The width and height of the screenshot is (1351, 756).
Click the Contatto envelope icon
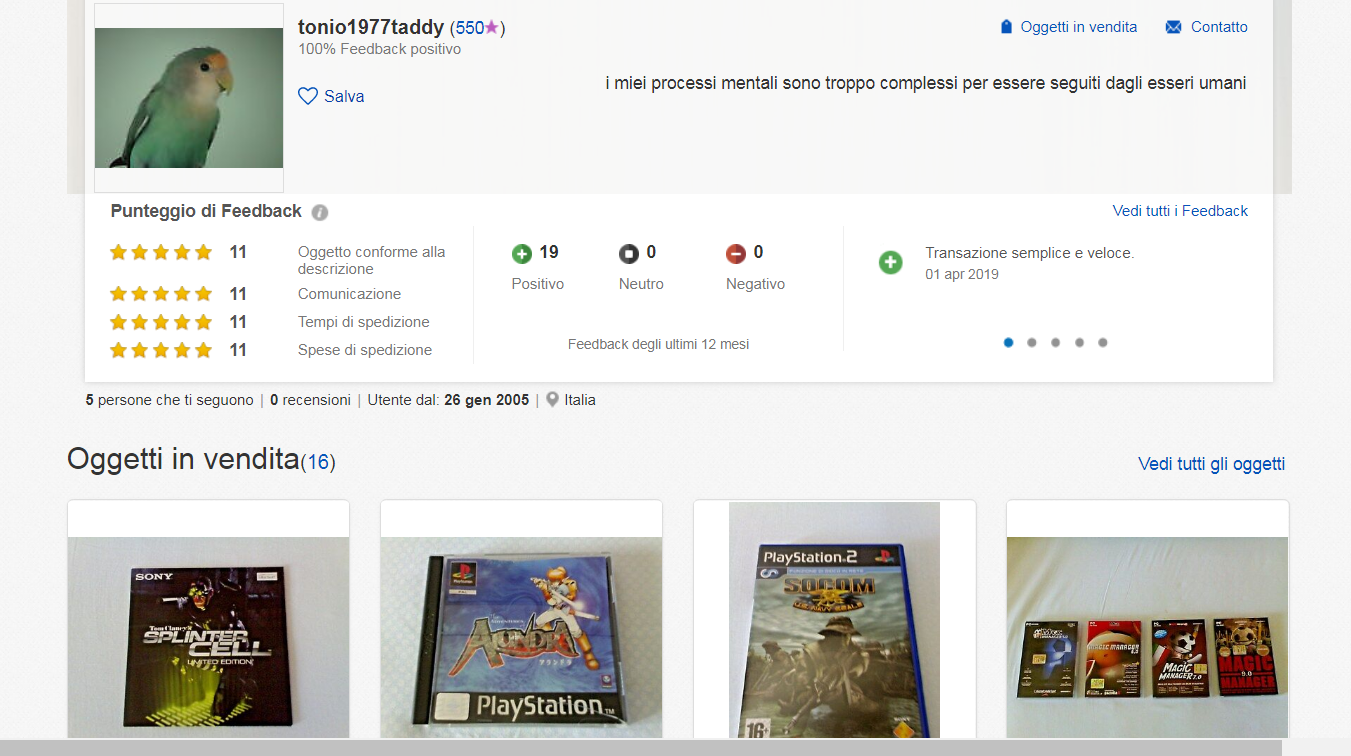(x=1174, y=27)
